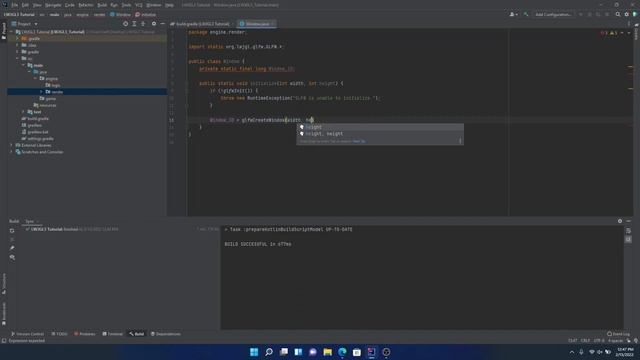Open the View menu
640x360 pixels.
coord(37,5)
